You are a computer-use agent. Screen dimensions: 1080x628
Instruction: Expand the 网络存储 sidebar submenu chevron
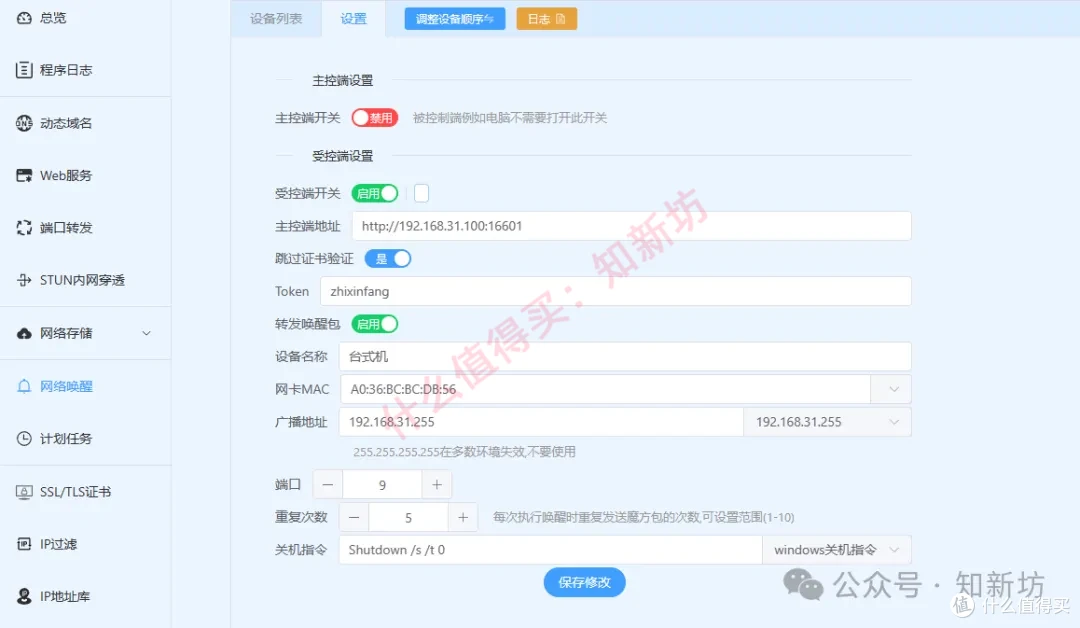[146, 333]
